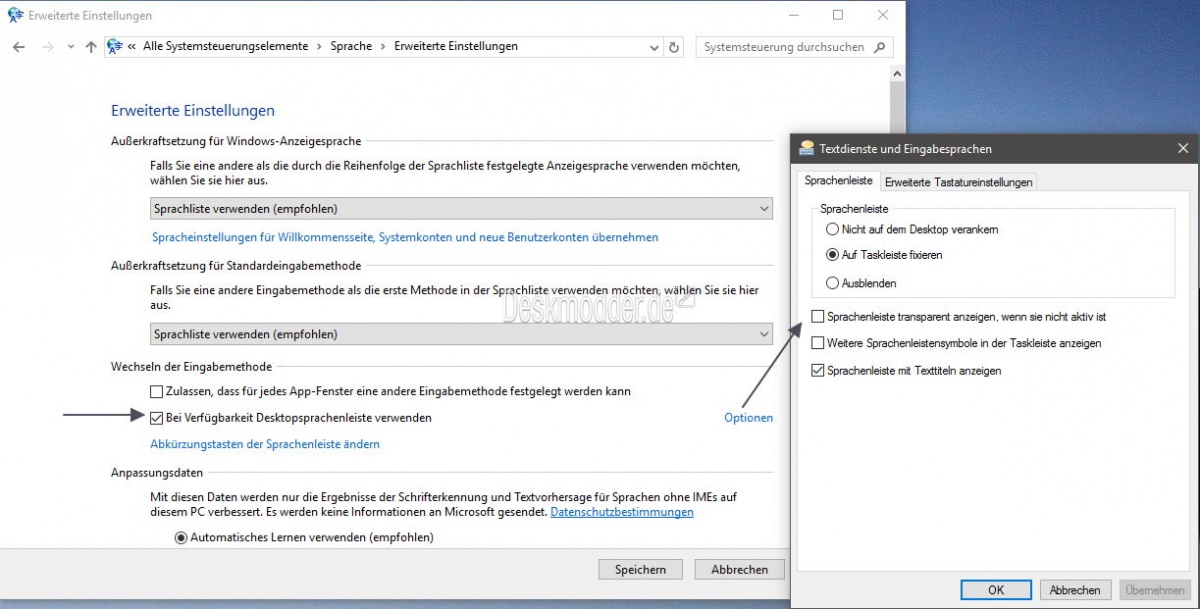The width and height of the screenshot is (1200, 609).
Task: Click the back navigation arrow
Action: pos(18,46)
